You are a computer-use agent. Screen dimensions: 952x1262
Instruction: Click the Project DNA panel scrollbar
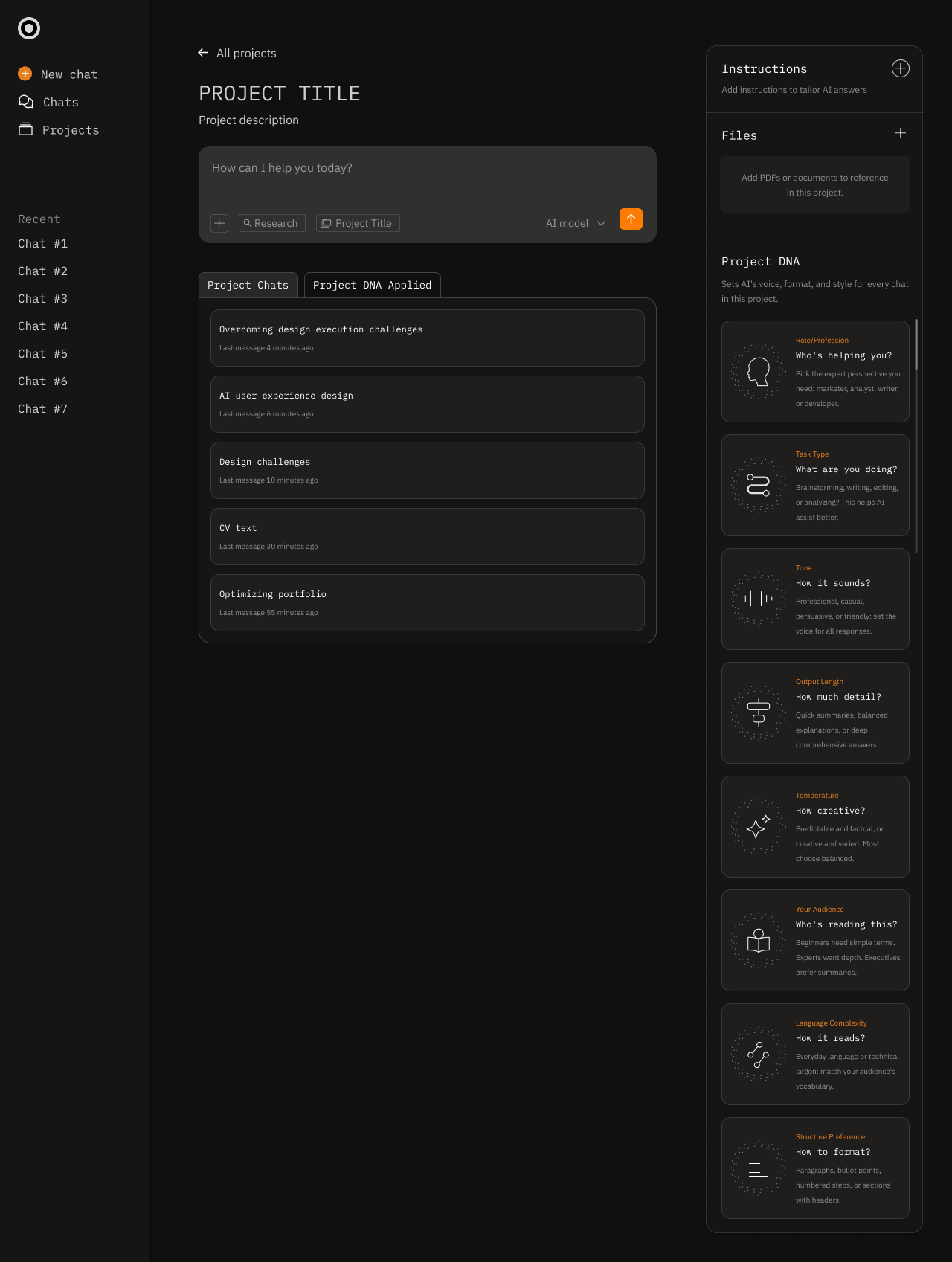click(x=916, y=345)
